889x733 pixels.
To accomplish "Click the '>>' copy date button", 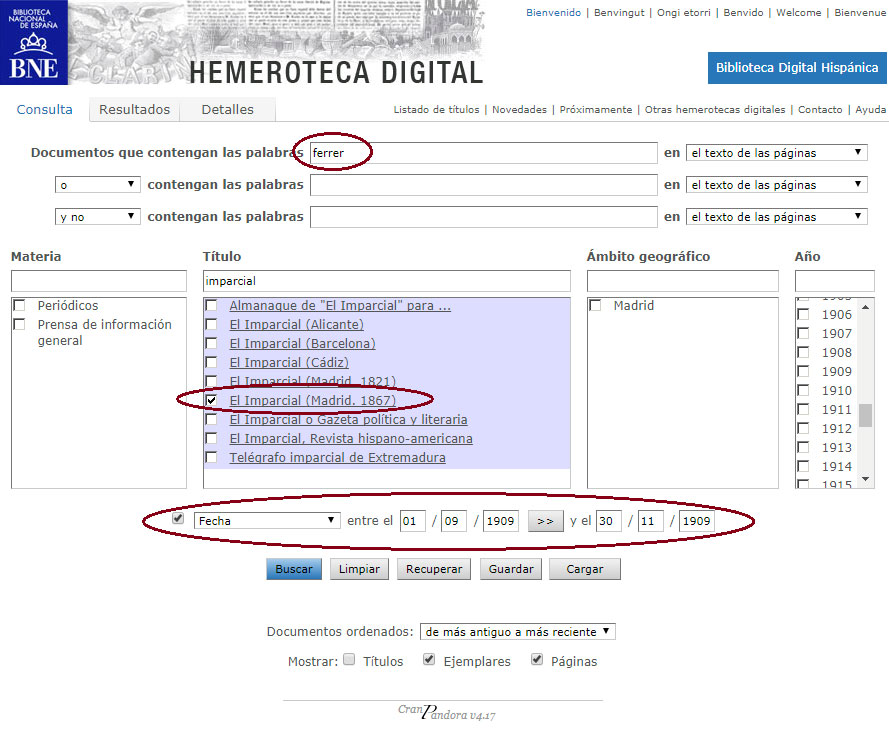I will click(x=545, y=520).
